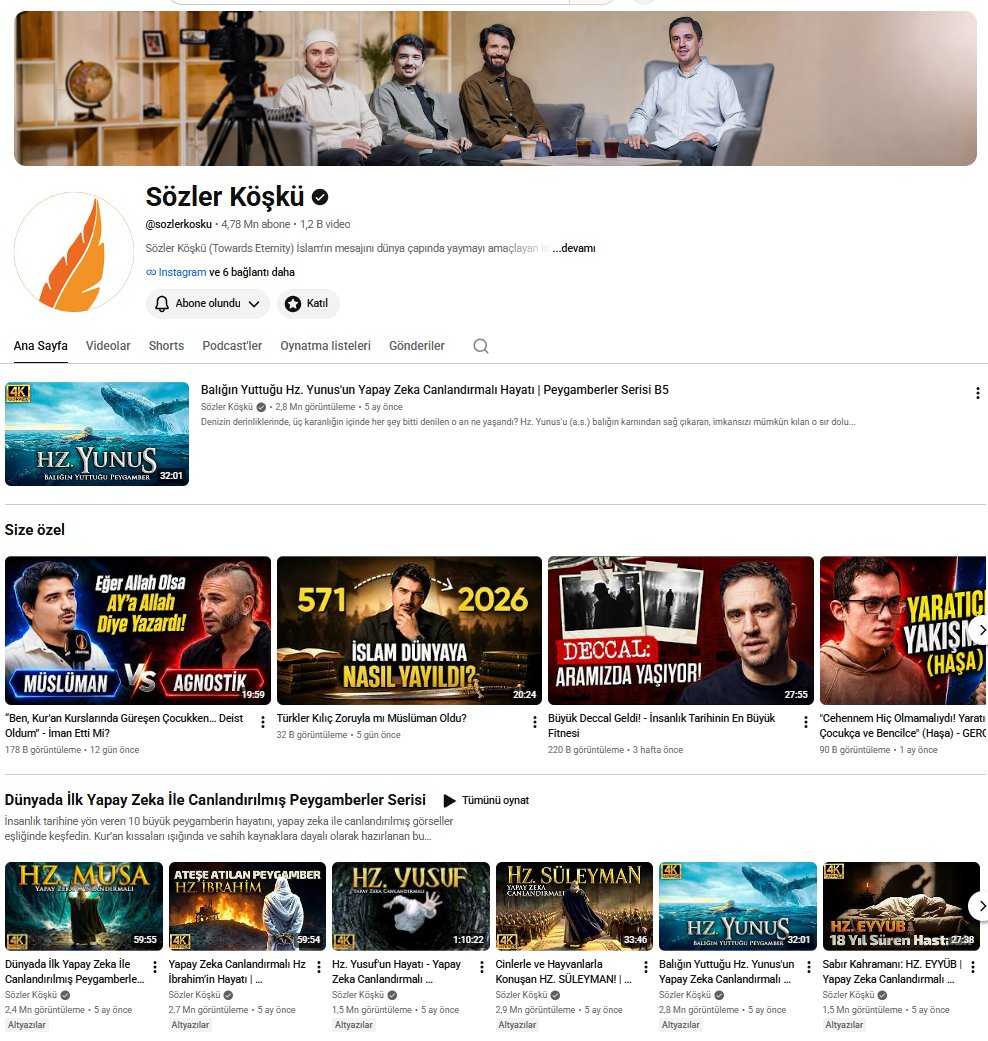Click the Sözler Köşkü channel name under the featured video title
The width and height of the screenshot is (988, 1041).
pos(226,407)
